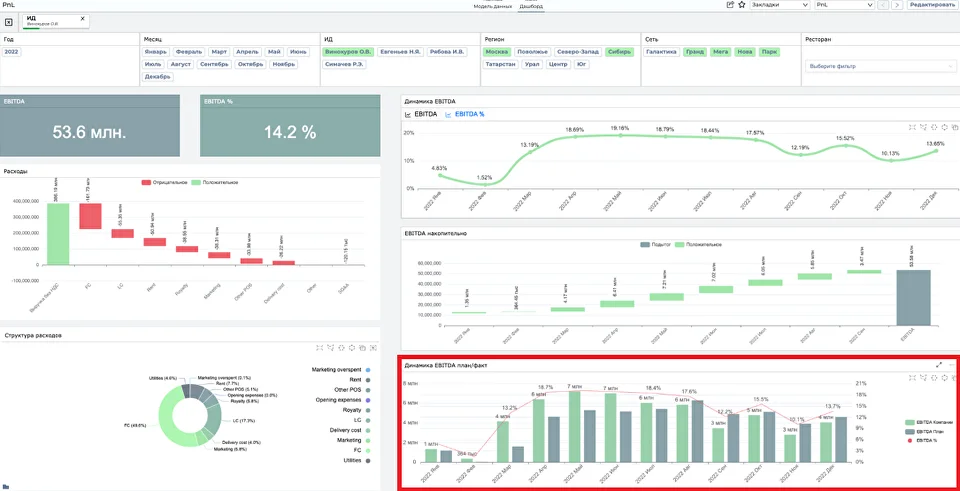Open the Закладки dropdown
Viewport: 960px width, 491px height.
pos(780,5)
